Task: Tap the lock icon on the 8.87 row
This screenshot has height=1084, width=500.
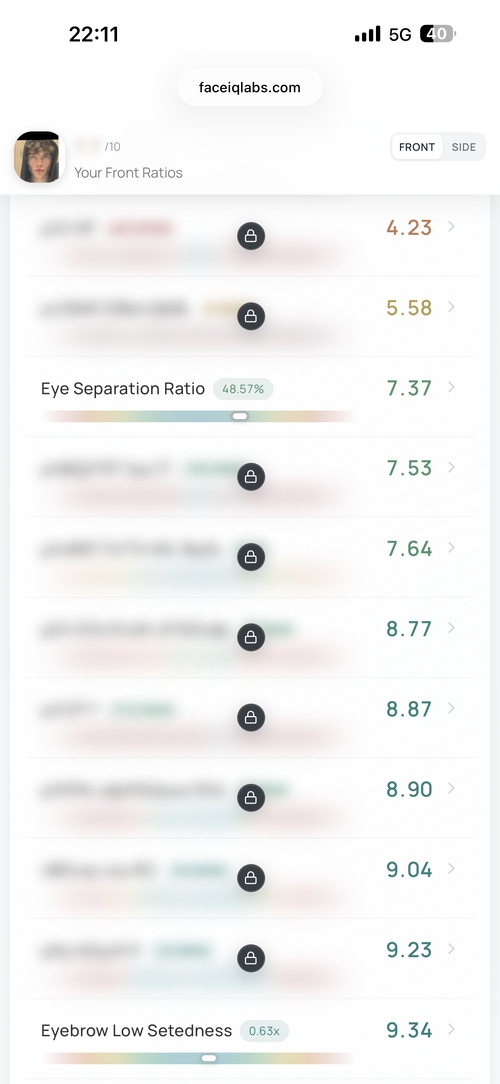Action: click(251, 718)
